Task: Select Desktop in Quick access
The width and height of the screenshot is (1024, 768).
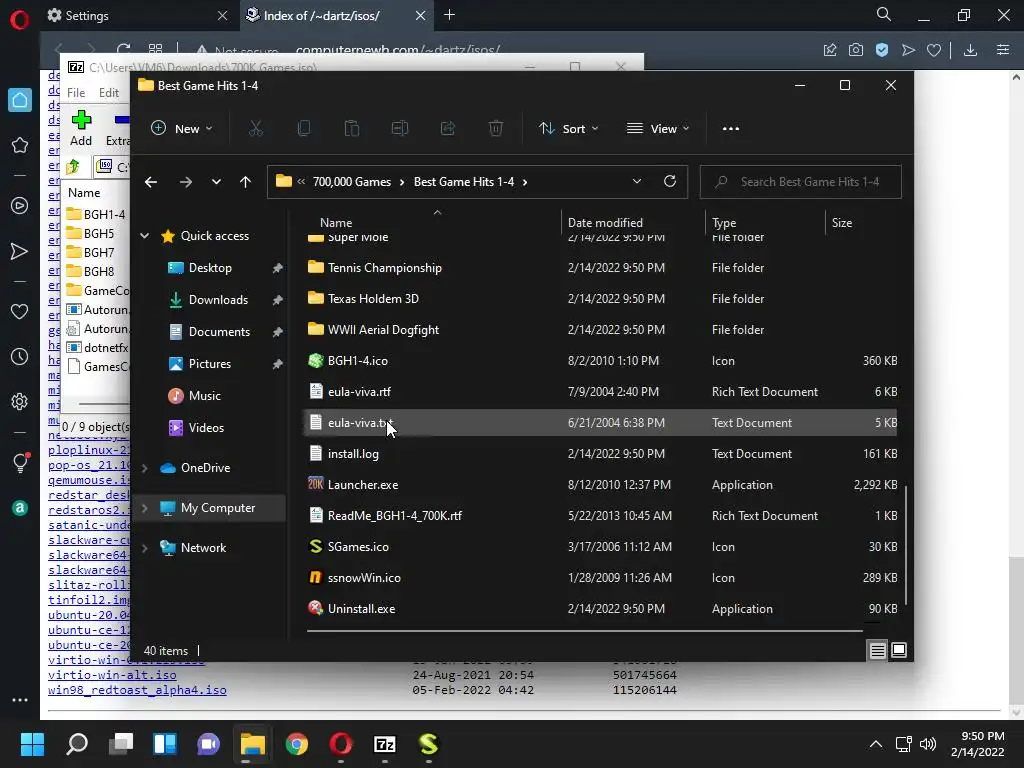Action: click(x=210, y=268)
